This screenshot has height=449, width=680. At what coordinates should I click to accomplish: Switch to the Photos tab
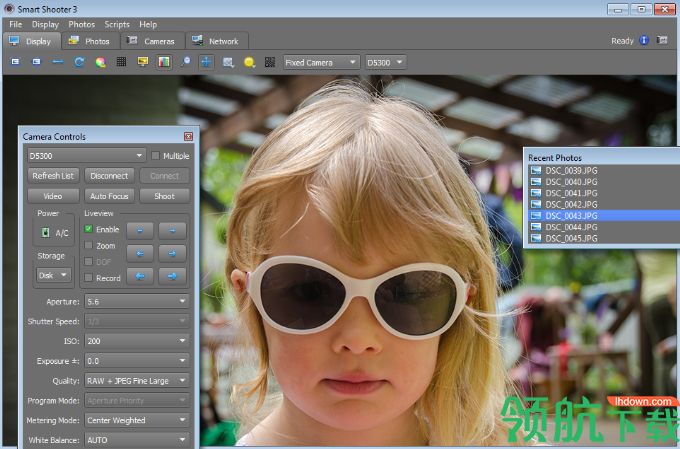click(x=90, y=41)
